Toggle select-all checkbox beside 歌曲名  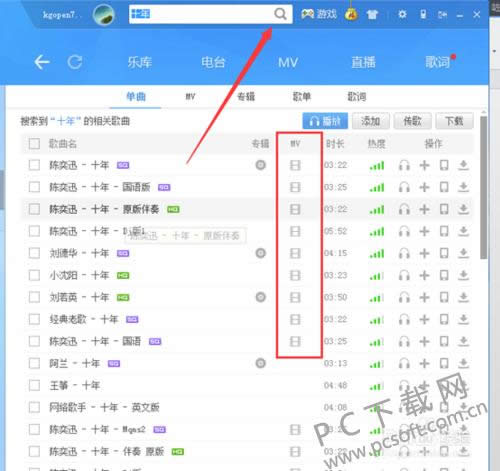pos(34,144)
